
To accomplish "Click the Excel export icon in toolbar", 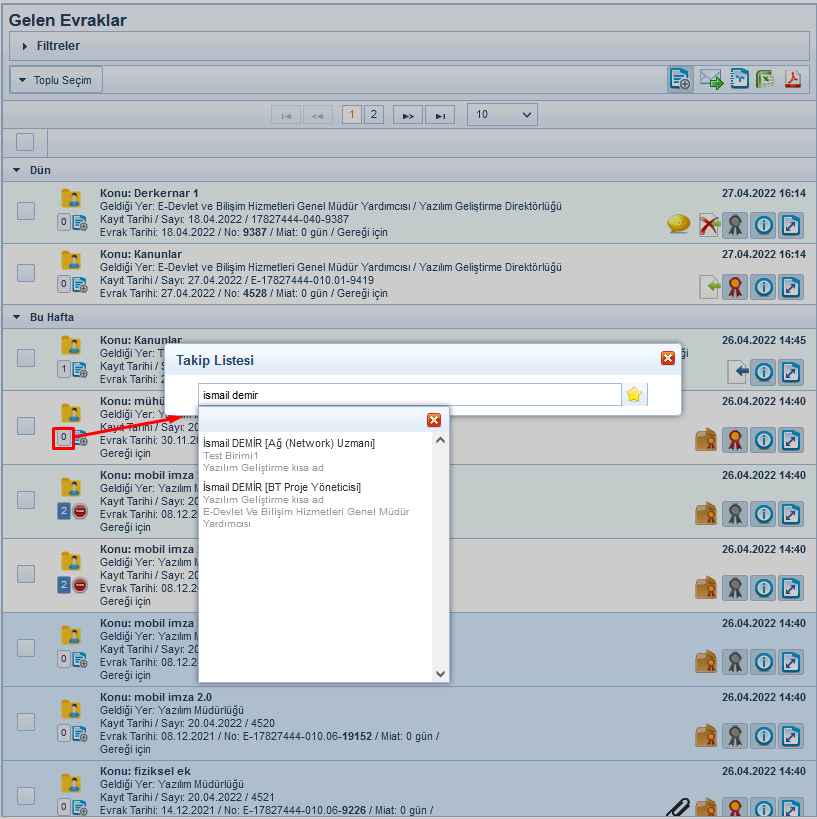I will point(766,80).
